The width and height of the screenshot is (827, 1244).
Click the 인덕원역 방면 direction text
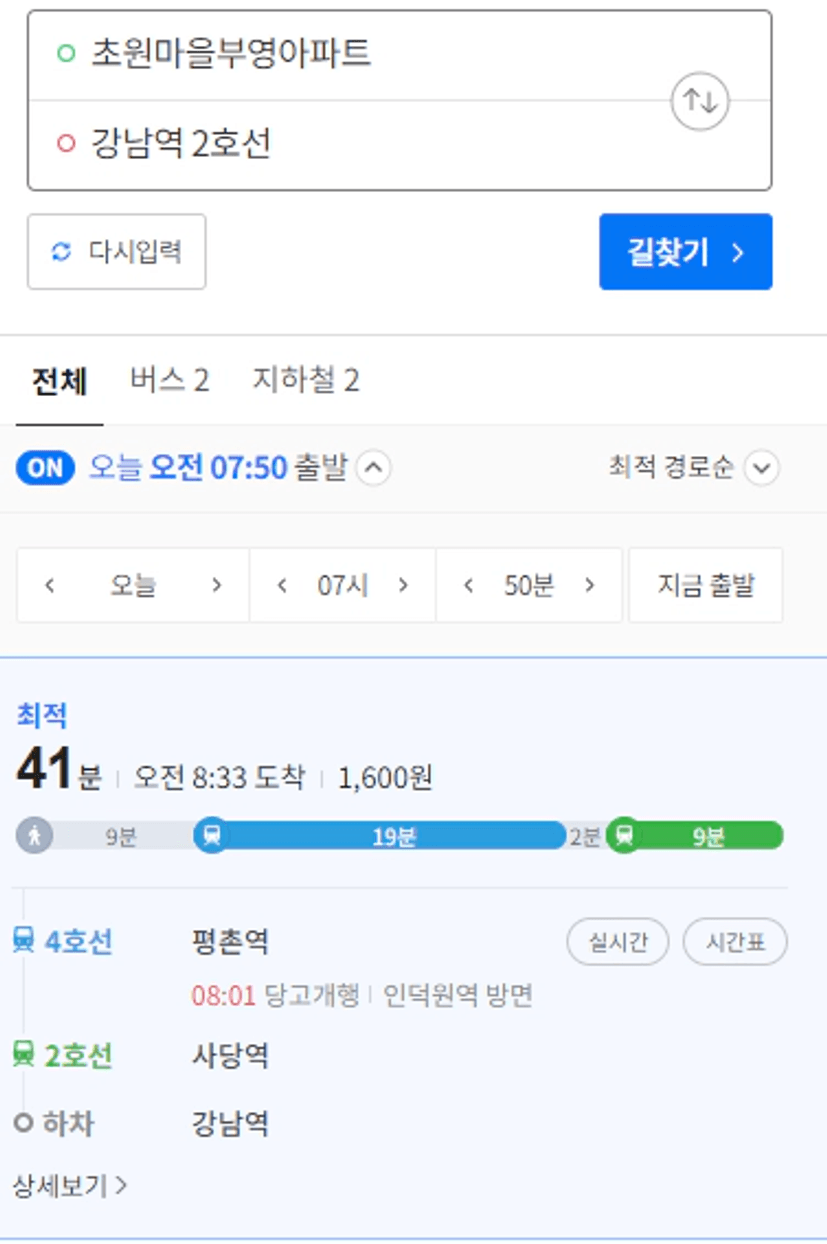pos(458,996)
